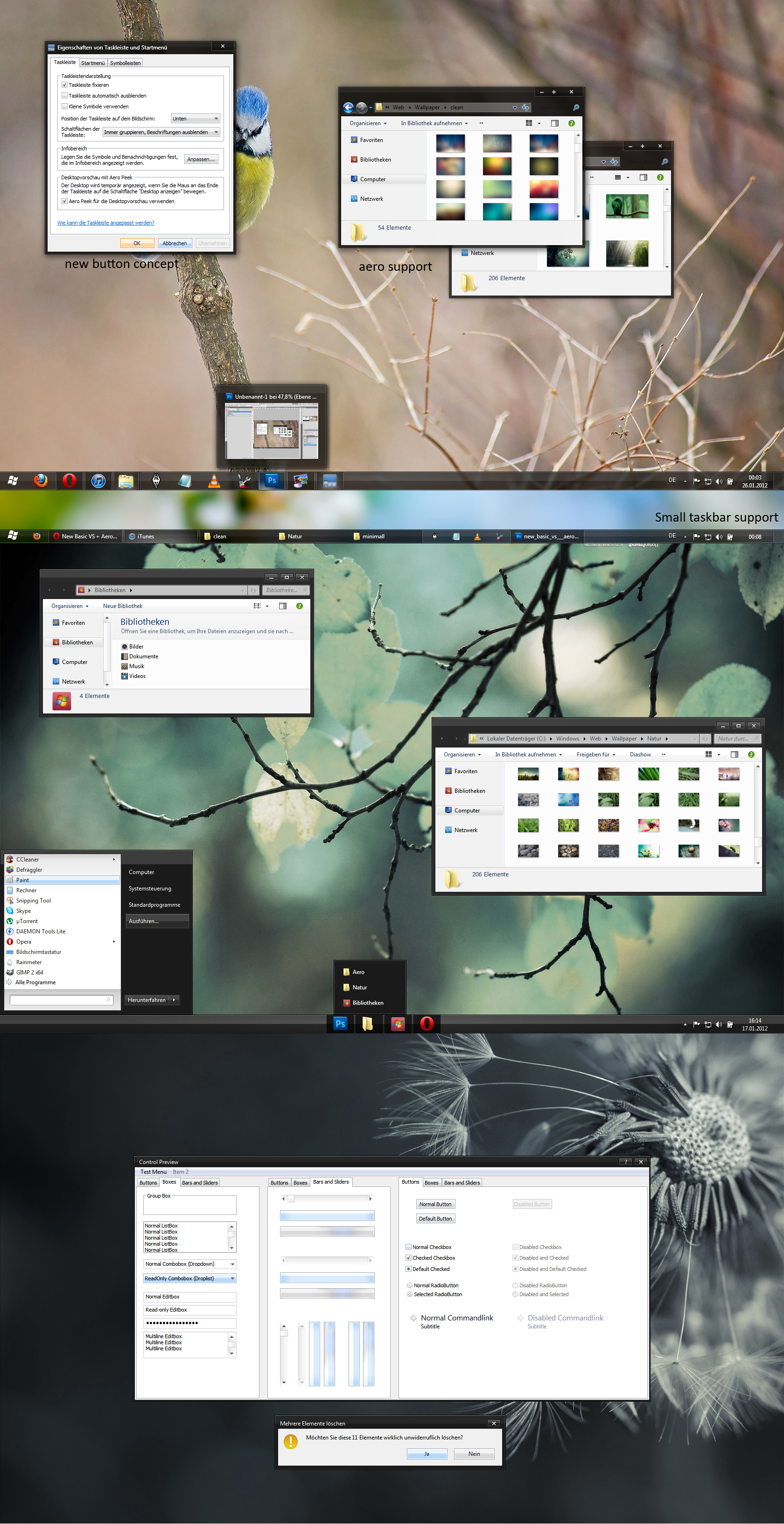Open the taskbar position dropdown showing Unten
Screen dimensions: 784x1524
(x=196, y=118)
